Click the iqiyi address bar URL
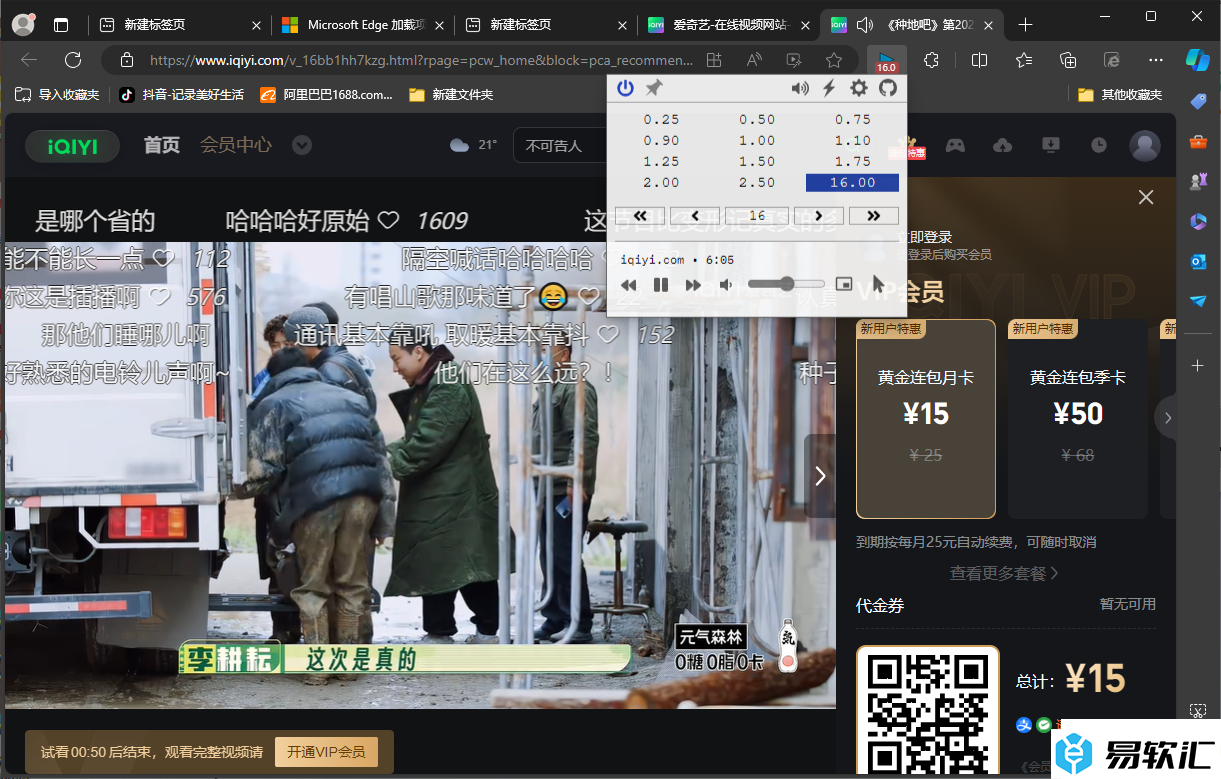Image resolution: width=1221 pixels, height=779 pixels. pos(421,60)
